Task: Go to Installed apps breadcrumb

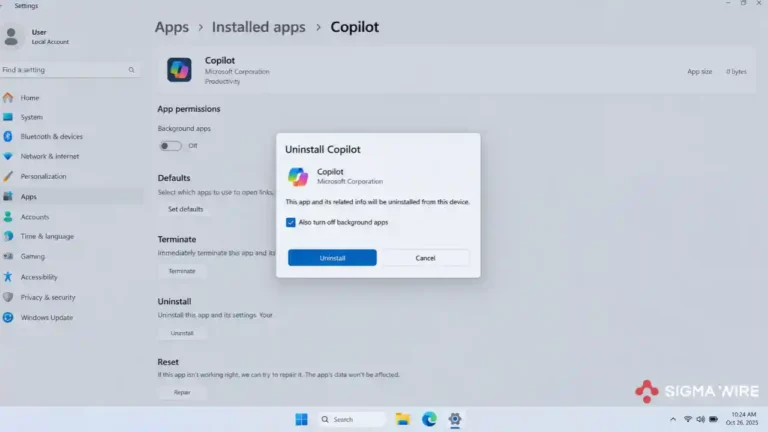Action: coord(259,27)
